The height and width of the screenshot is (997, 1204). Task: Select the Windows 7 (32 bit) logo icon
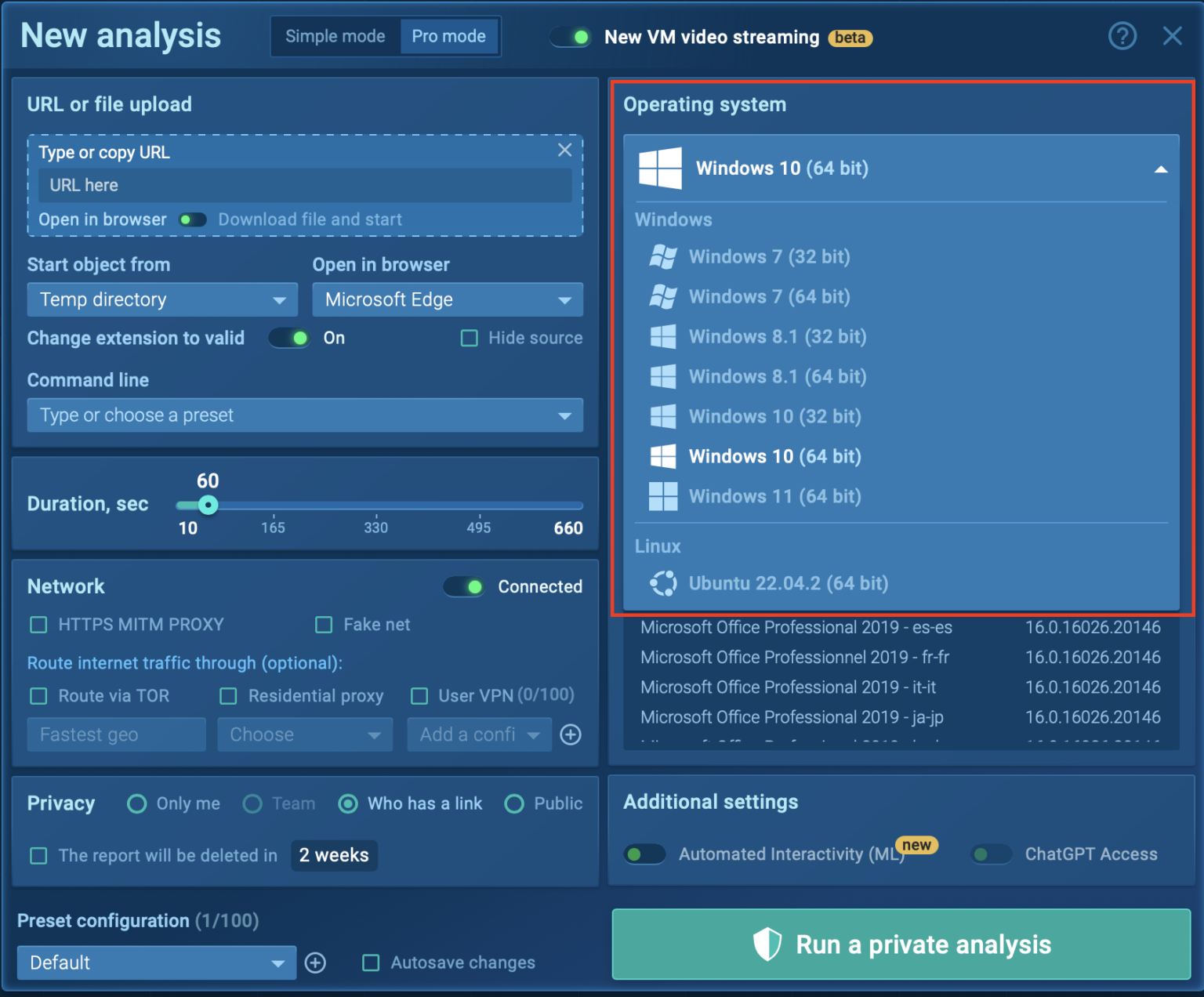tap(663, 256)
